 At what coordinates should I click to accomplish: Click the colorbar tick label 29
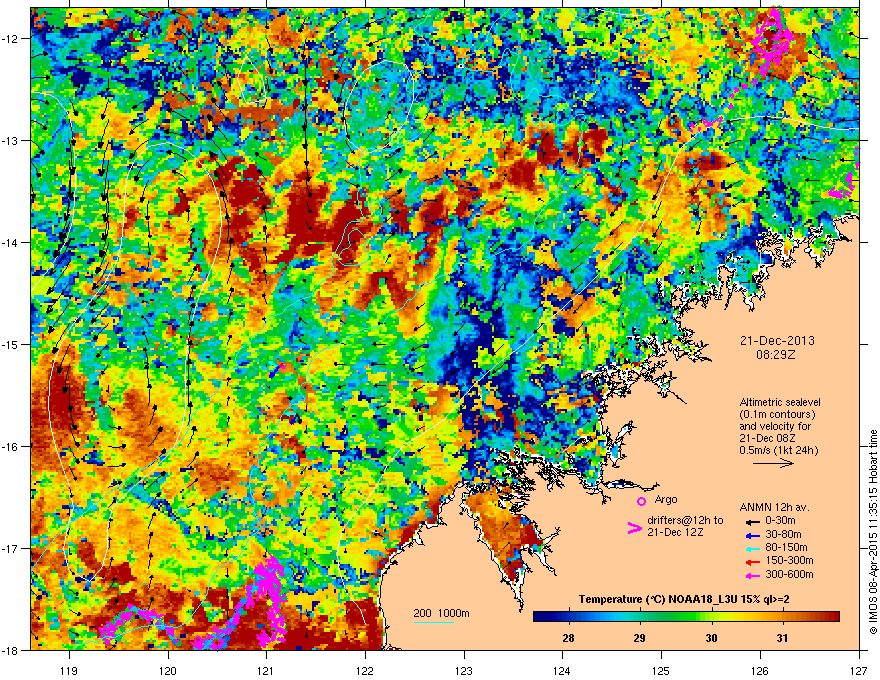[639, 638]
